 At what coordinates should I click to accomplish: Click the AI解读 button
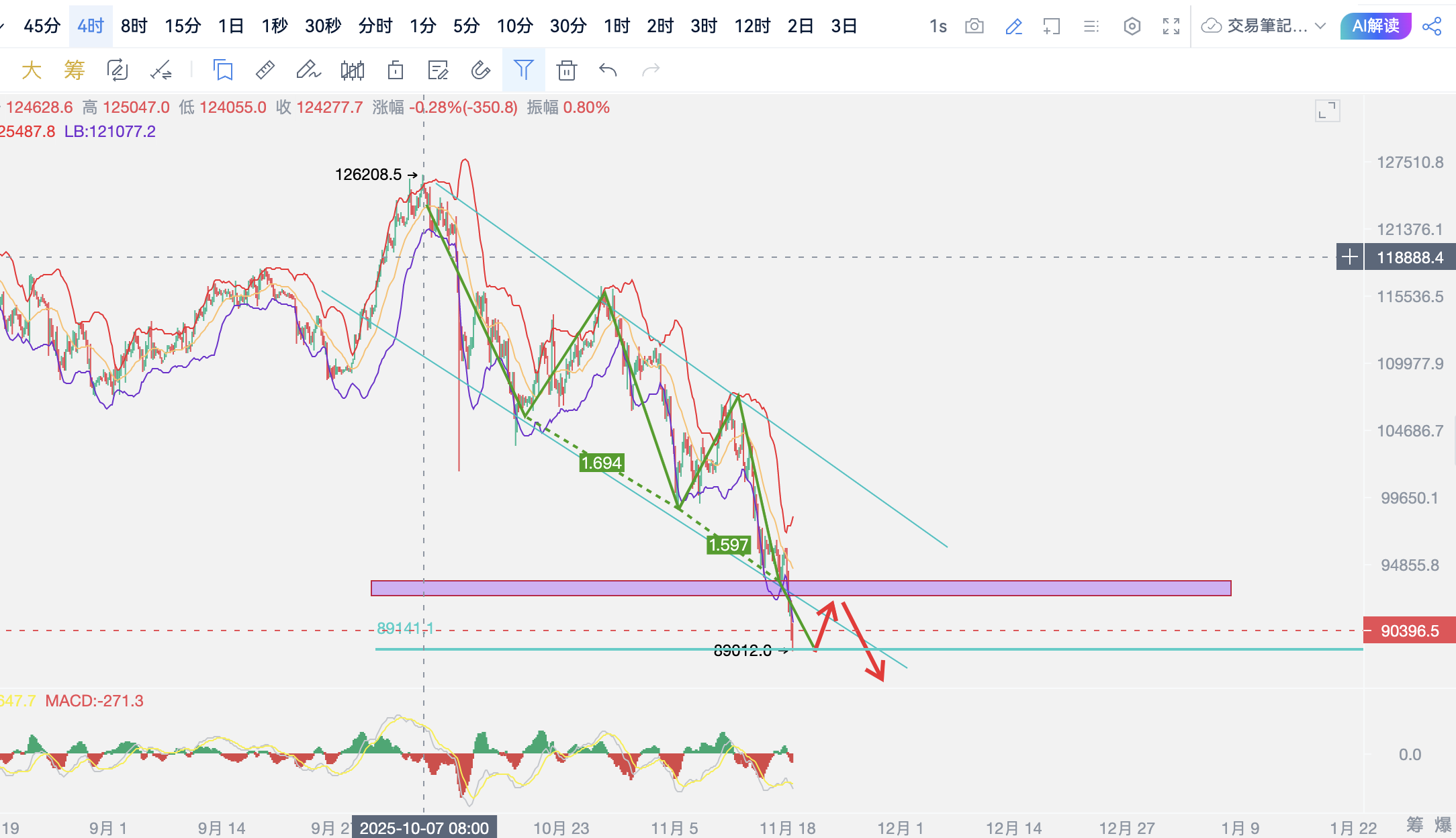[1375, 26]
